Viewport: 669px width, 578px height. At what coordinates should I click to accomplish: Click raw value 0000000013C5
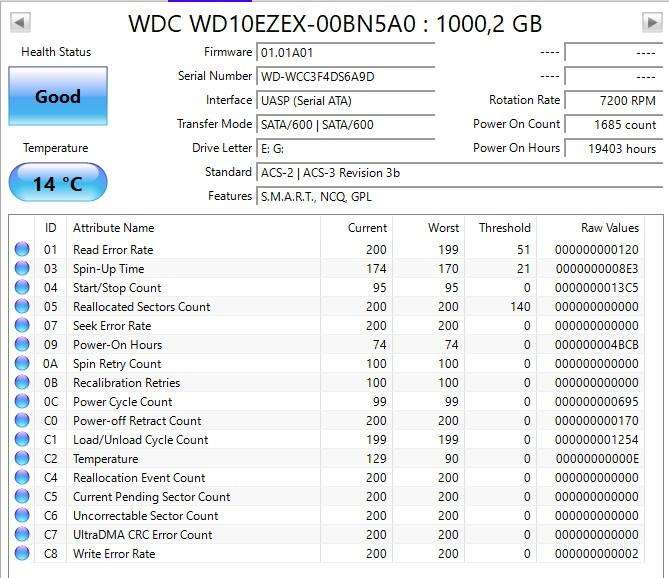(596, 288)
